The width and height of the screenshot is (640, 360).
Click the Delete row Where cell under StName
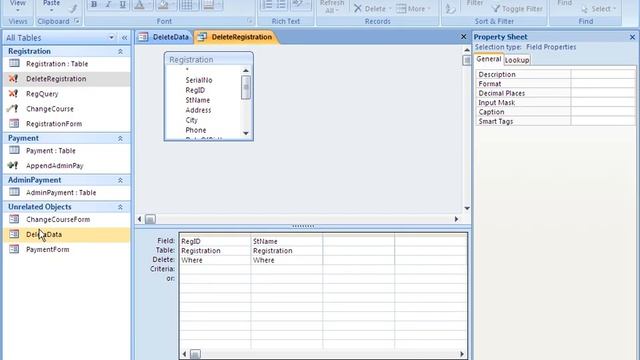click(287, 260)
